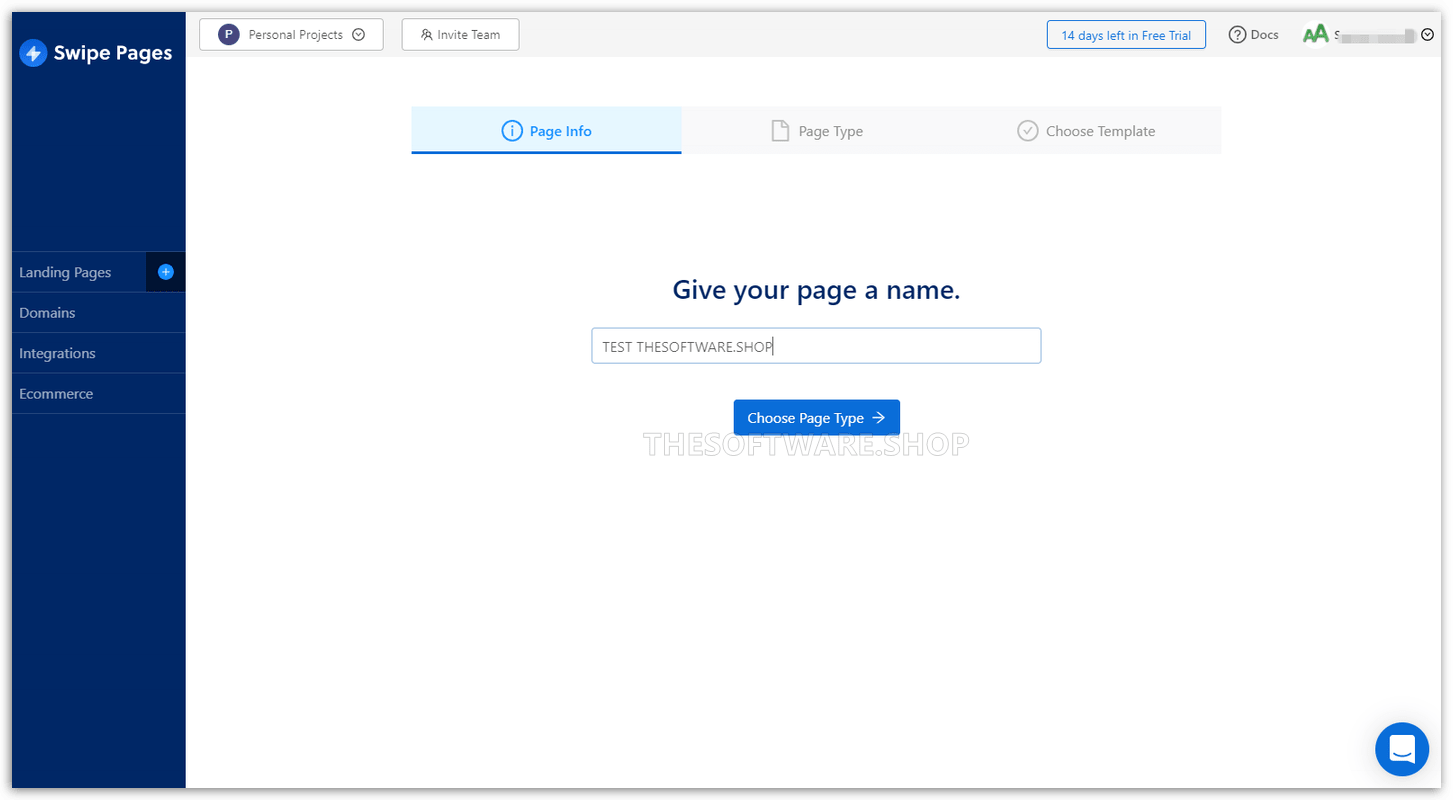Screen dimensions: 1453x800
Task: Click the Choose Template checkmark icon
Action: 1027,131
